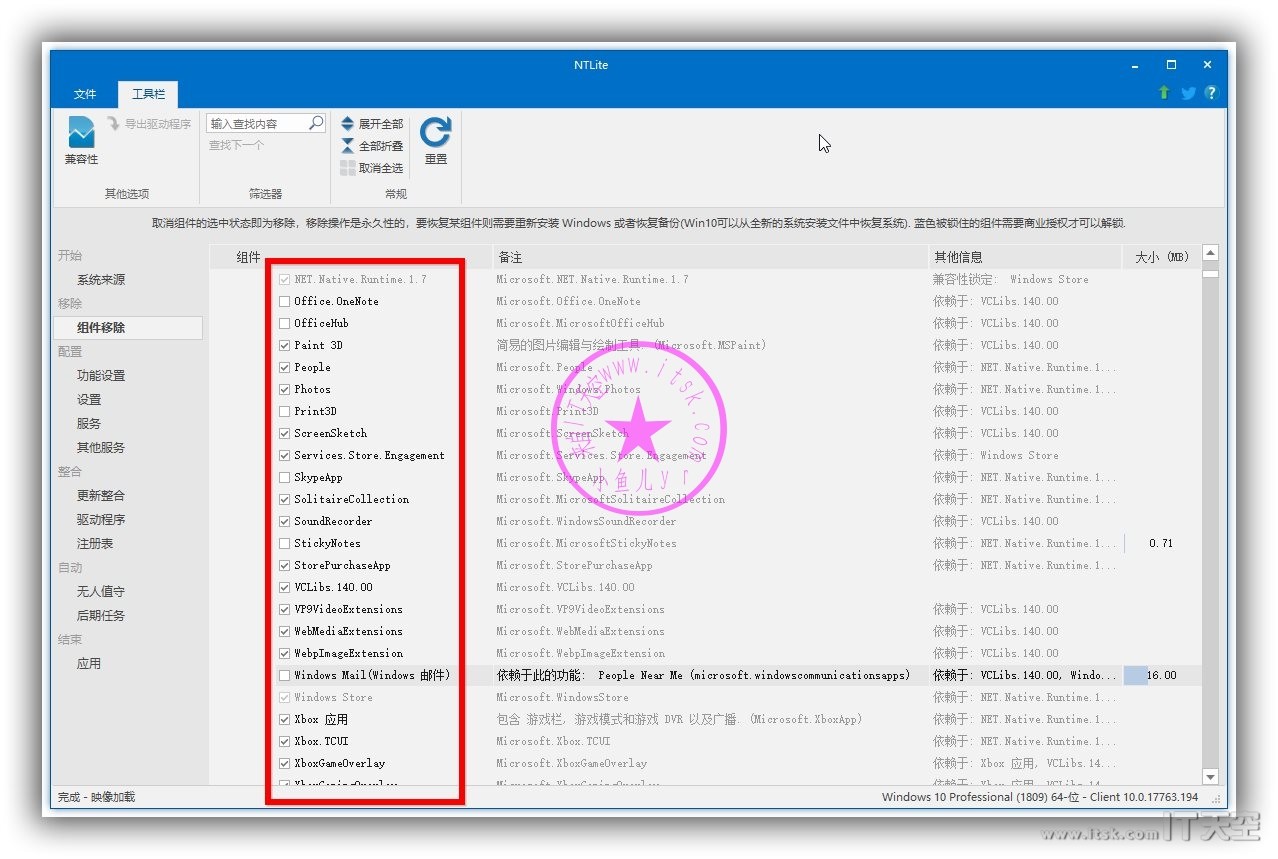Expand all components with 展开全部

[372, 124]
